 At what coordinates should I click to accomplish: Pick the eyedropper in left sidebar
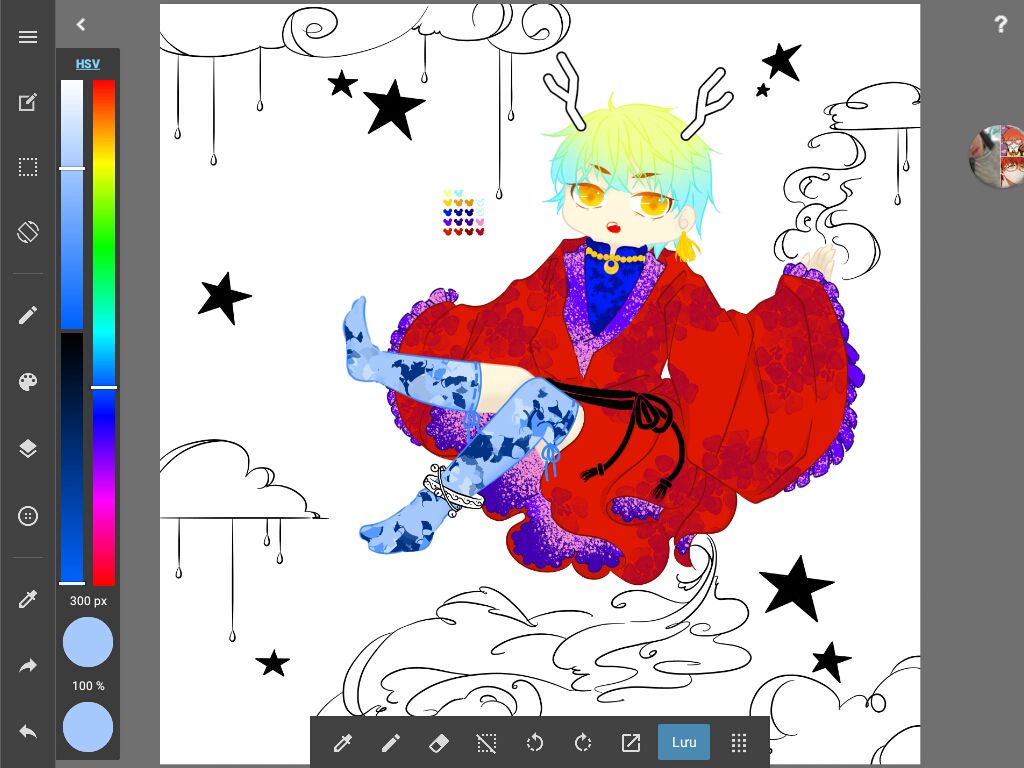click(28, 599)
